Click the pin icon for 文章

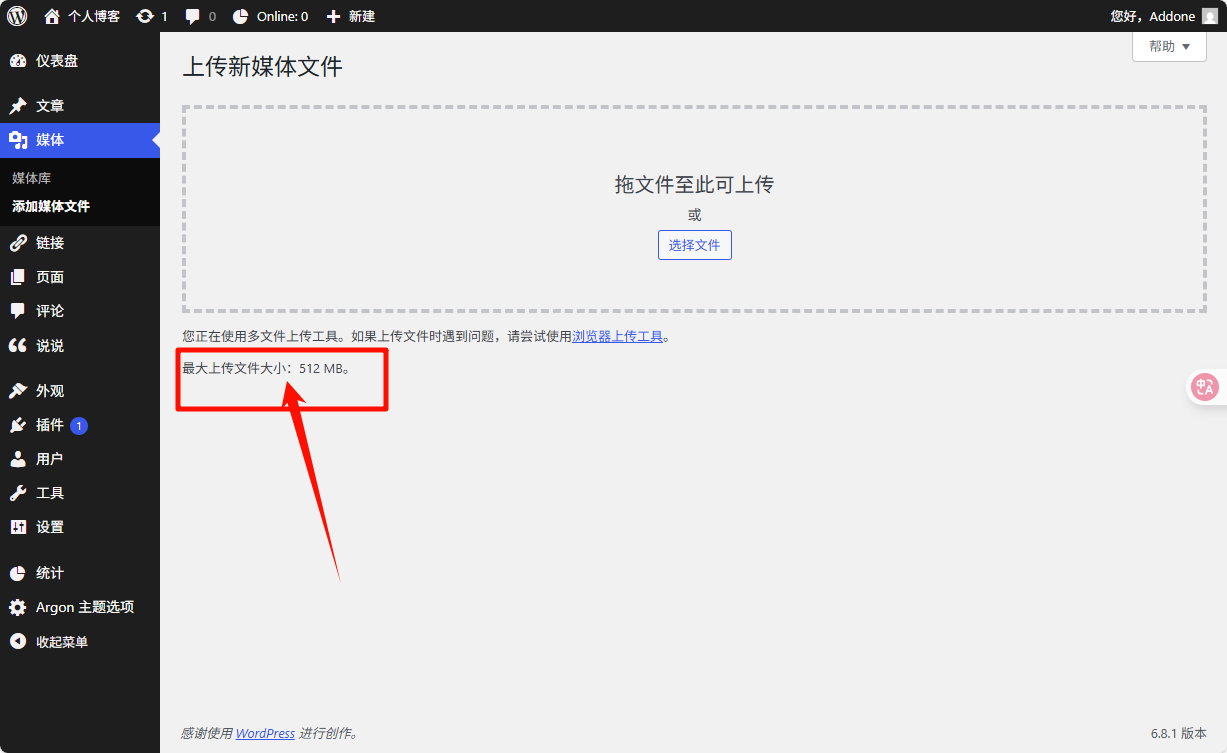coord(18,106)
